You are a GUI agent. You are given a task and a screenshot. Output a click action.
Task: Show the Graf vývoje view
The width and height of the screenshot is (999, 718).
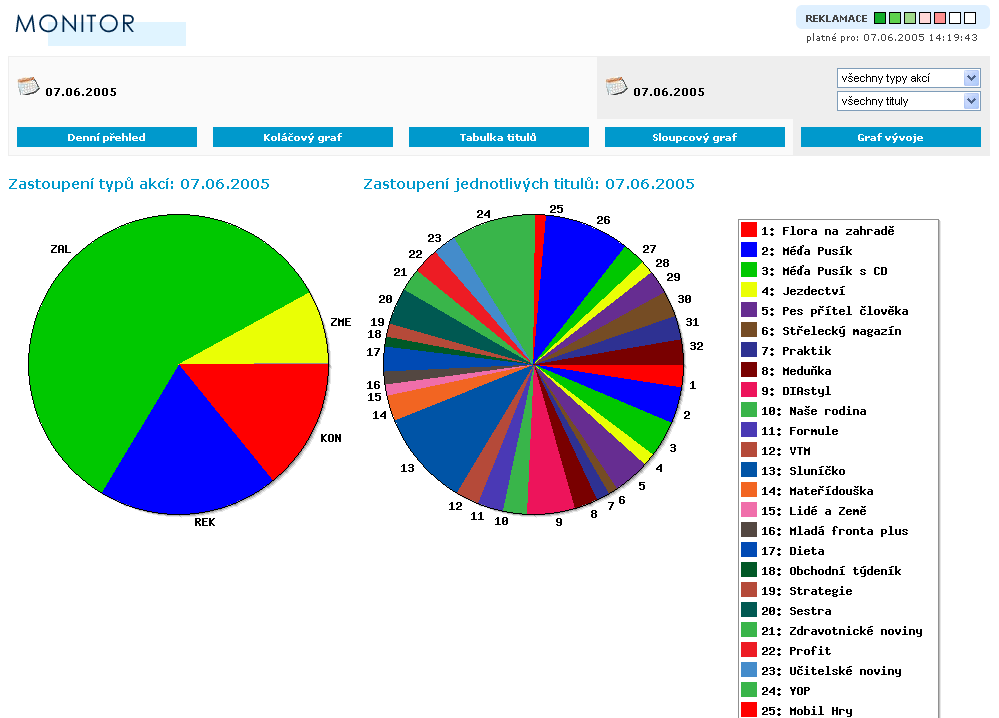[891, 137]
